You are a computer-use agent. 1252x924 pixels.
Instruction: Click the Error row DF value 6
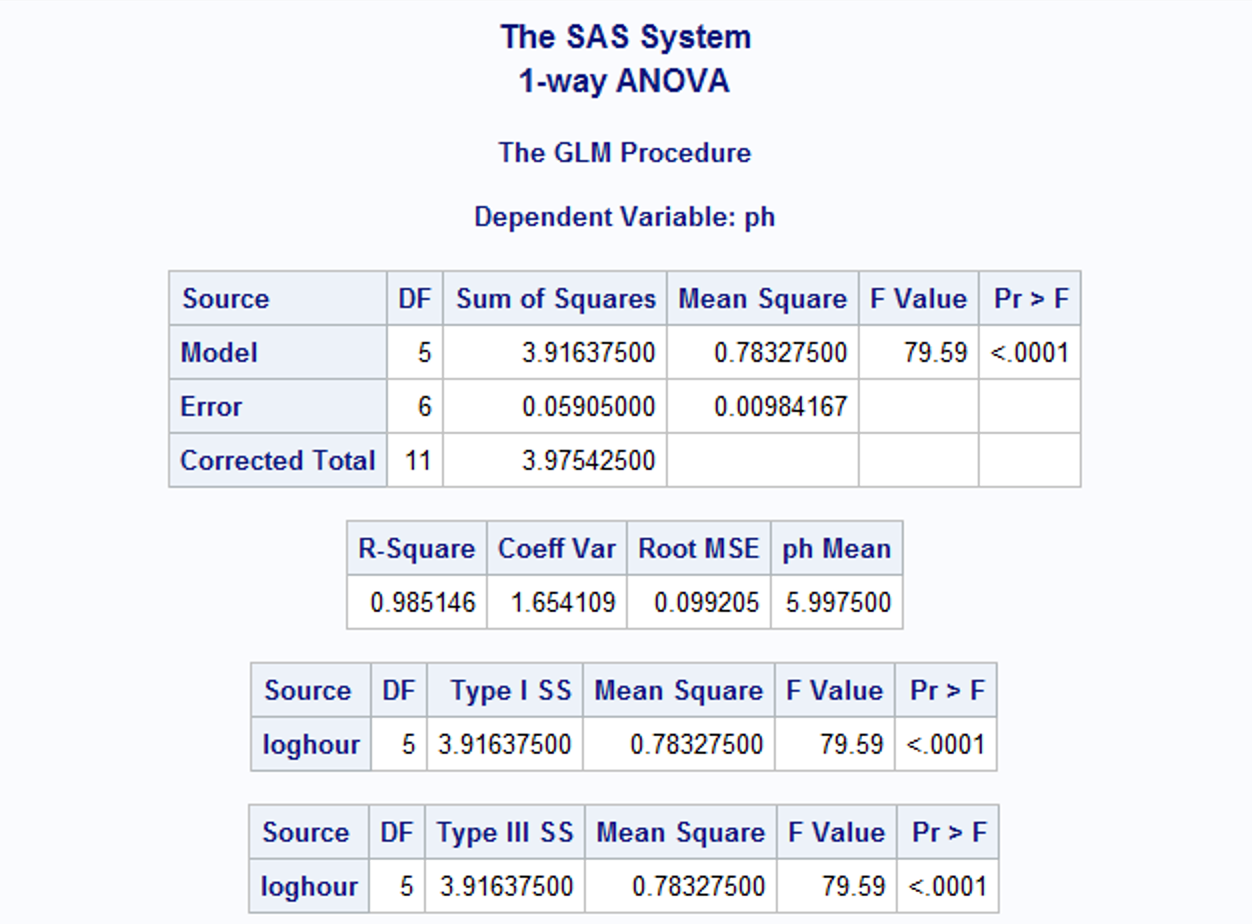(425, 407)
